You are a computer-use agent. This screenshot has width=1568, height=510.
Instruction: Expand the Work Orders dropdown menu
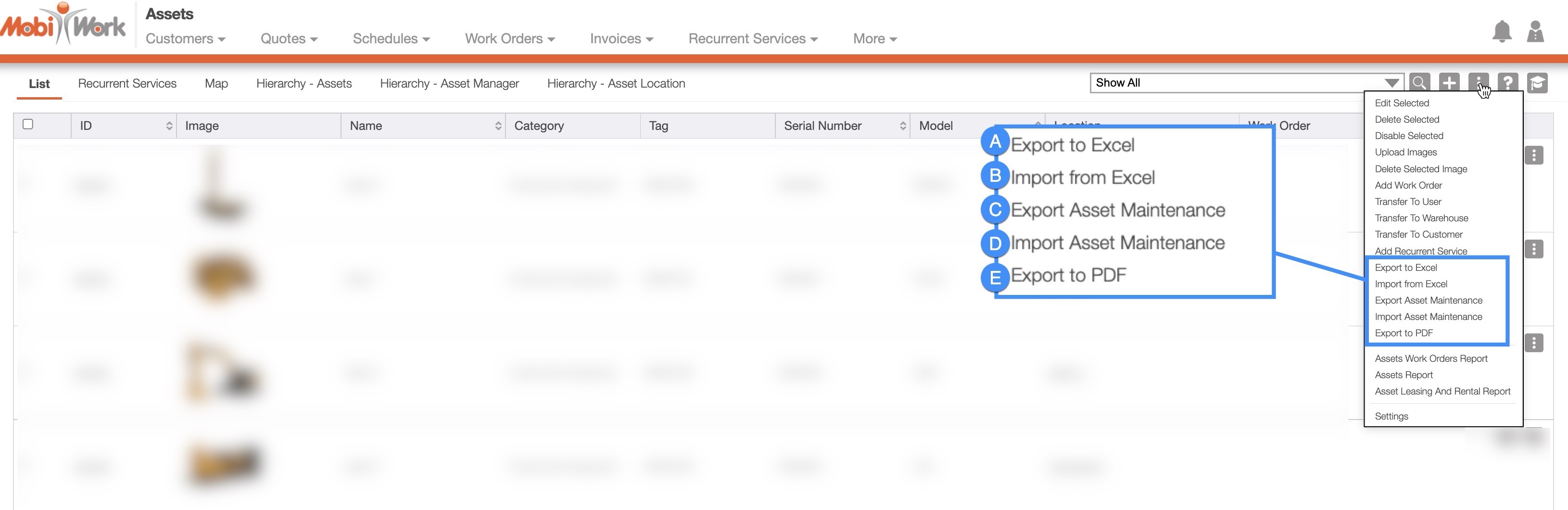[509, 39]
